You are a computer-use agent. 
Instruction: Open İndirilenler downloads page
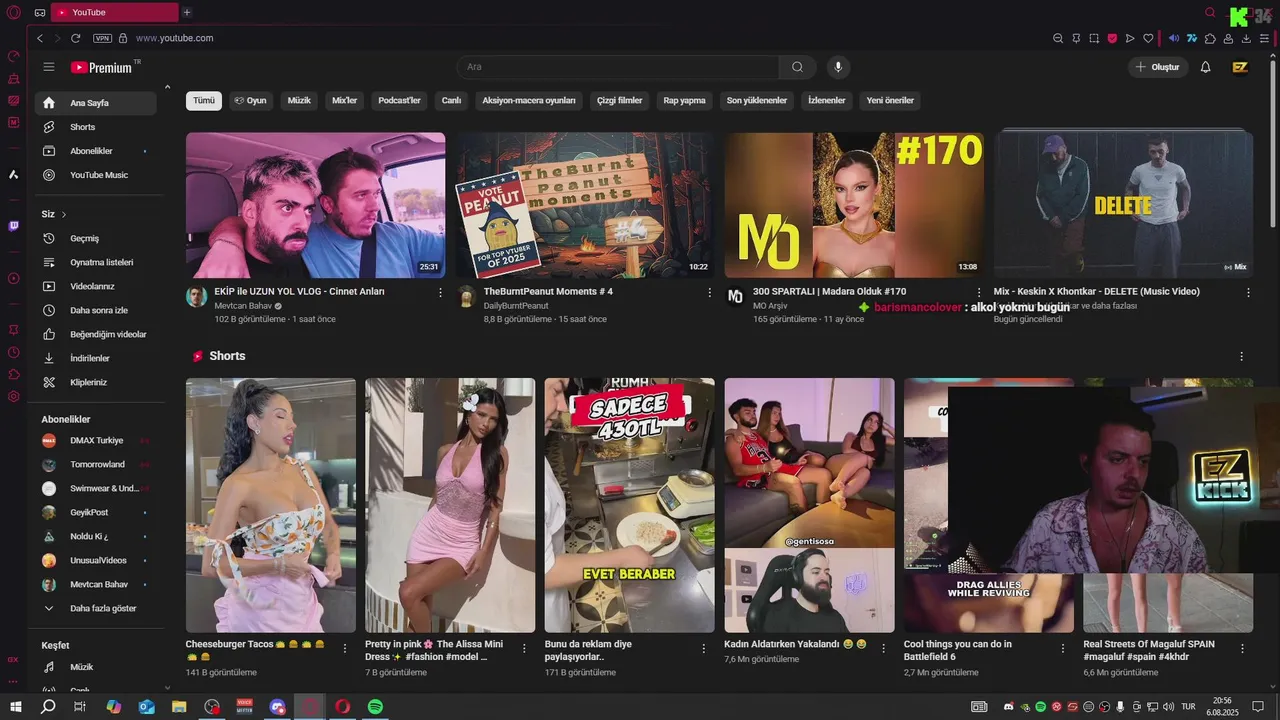tap(95, 358)
